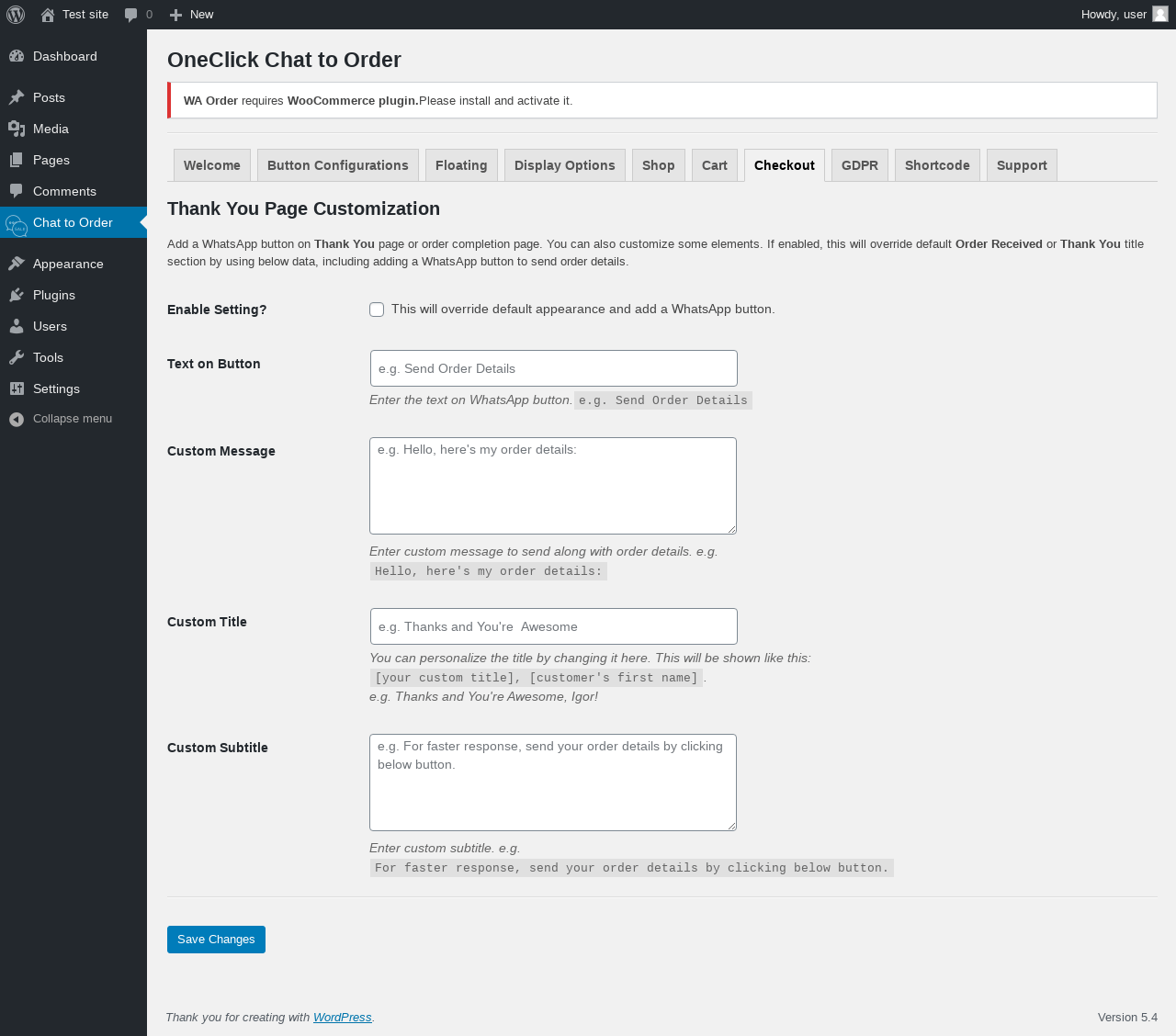Focus the Custom Title input field
This screenshot has height=1036, width=1176.
tap(554, 626)
